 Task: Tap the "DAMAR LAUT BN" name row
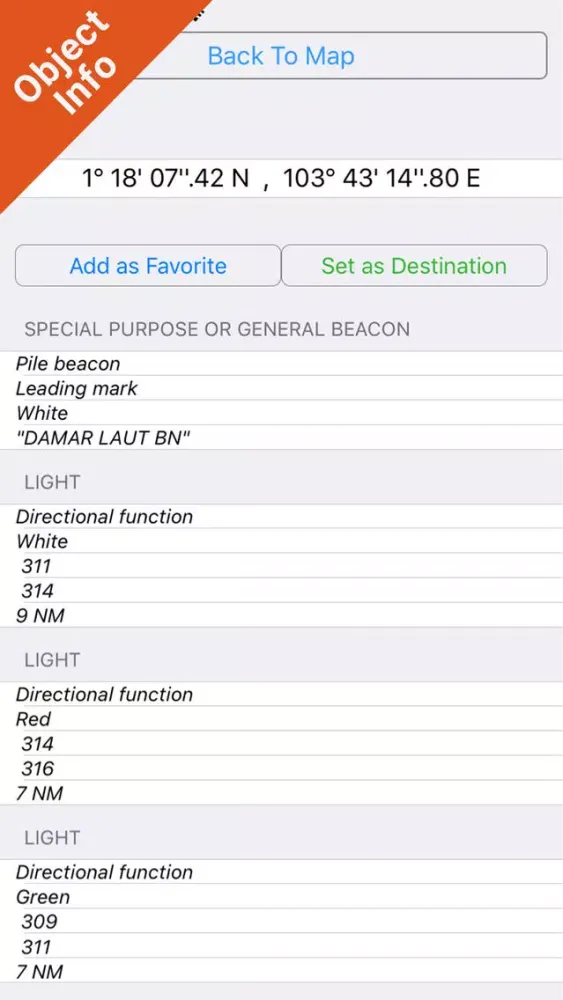point(281,438)
